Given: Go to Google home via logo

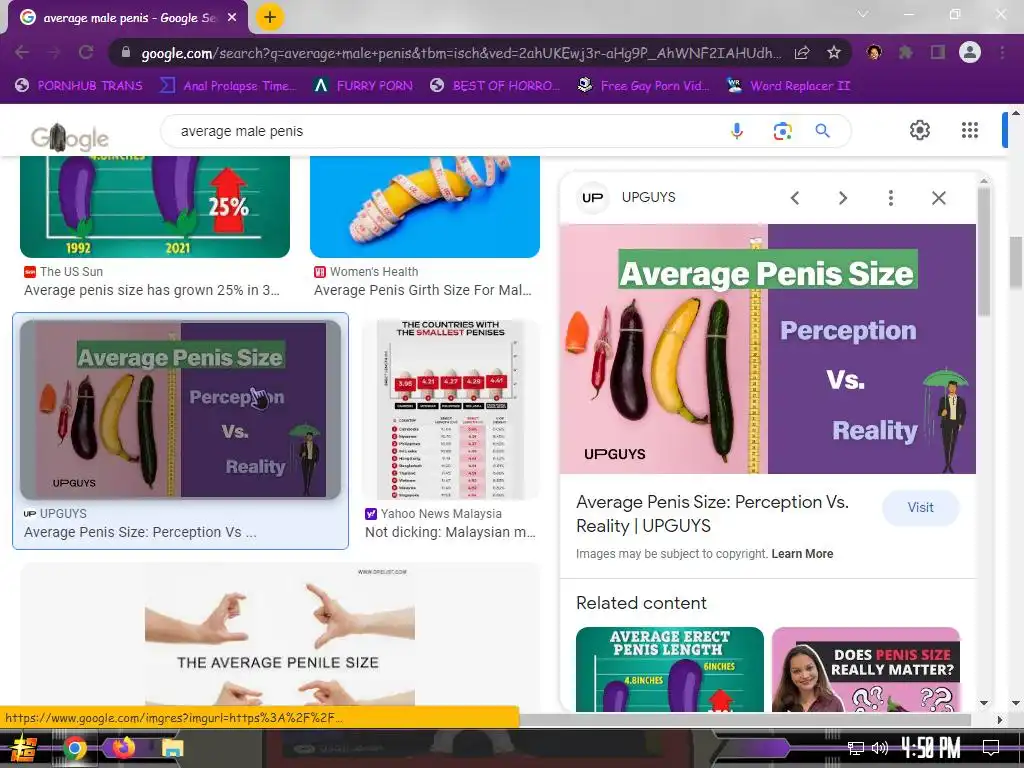Looking at the screenshot, I should click(x=70, y=137).
